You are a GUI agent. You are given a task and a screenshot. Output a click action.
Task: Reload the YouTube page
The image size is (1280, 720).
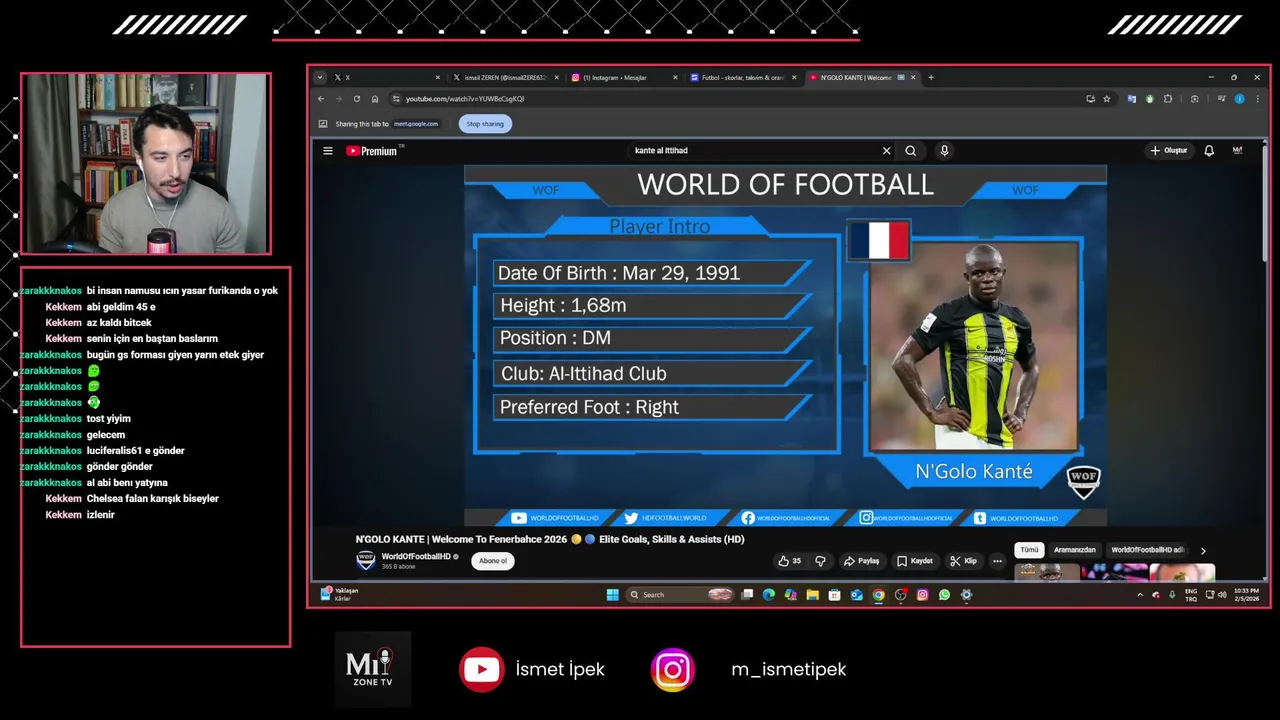coord(356,99)
